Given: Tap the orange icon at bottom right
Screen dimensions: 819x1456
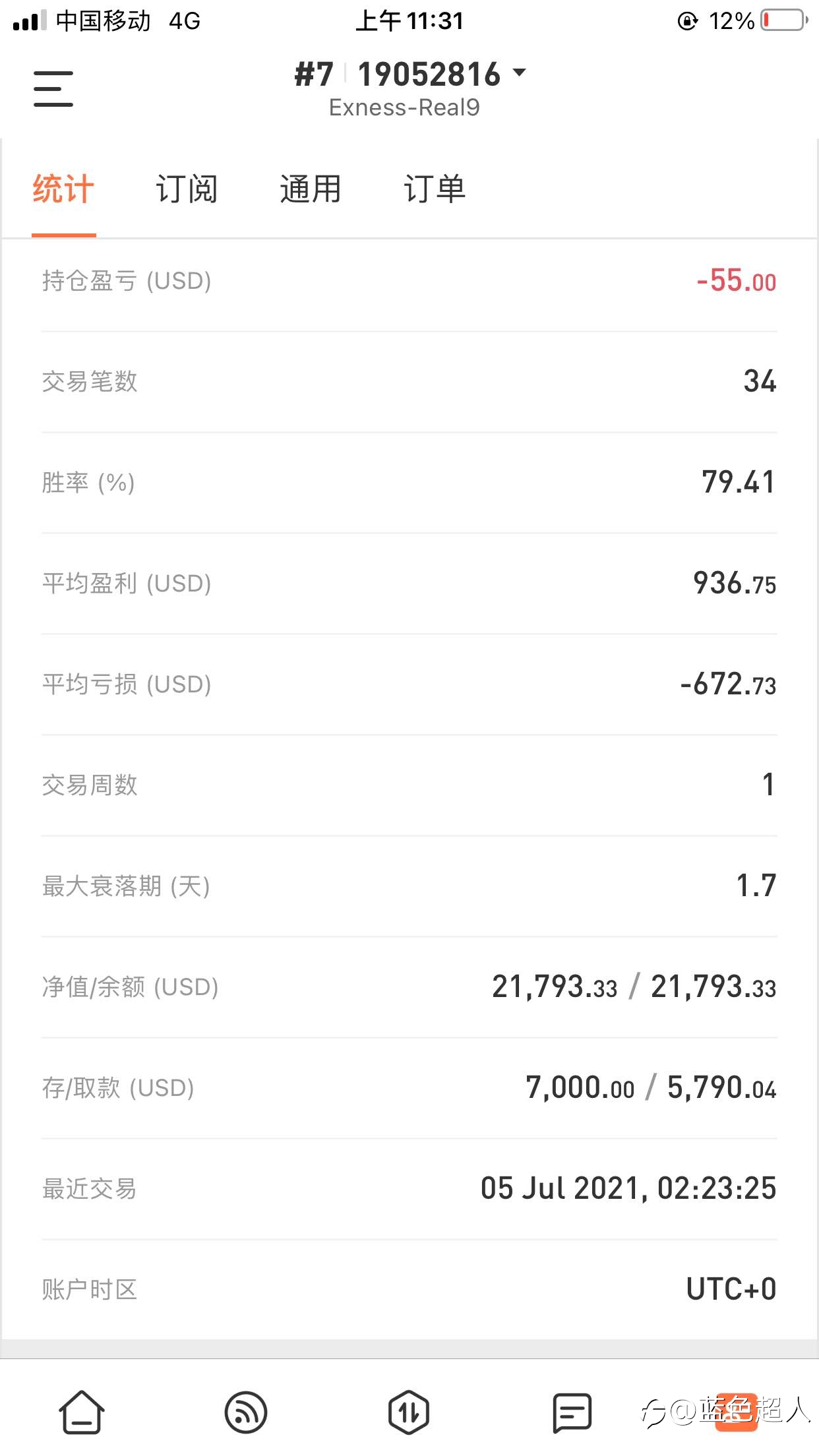Looking at the screenshot, I should click(x=736, y=1412).
